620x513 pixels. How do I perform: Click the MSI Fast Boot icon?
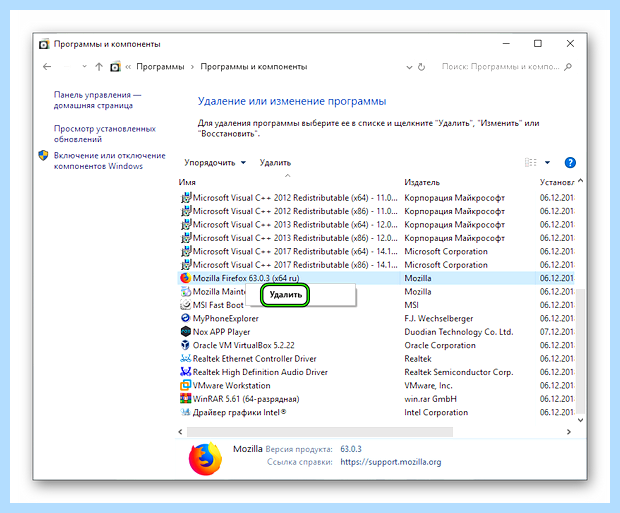tap(185, 305)
